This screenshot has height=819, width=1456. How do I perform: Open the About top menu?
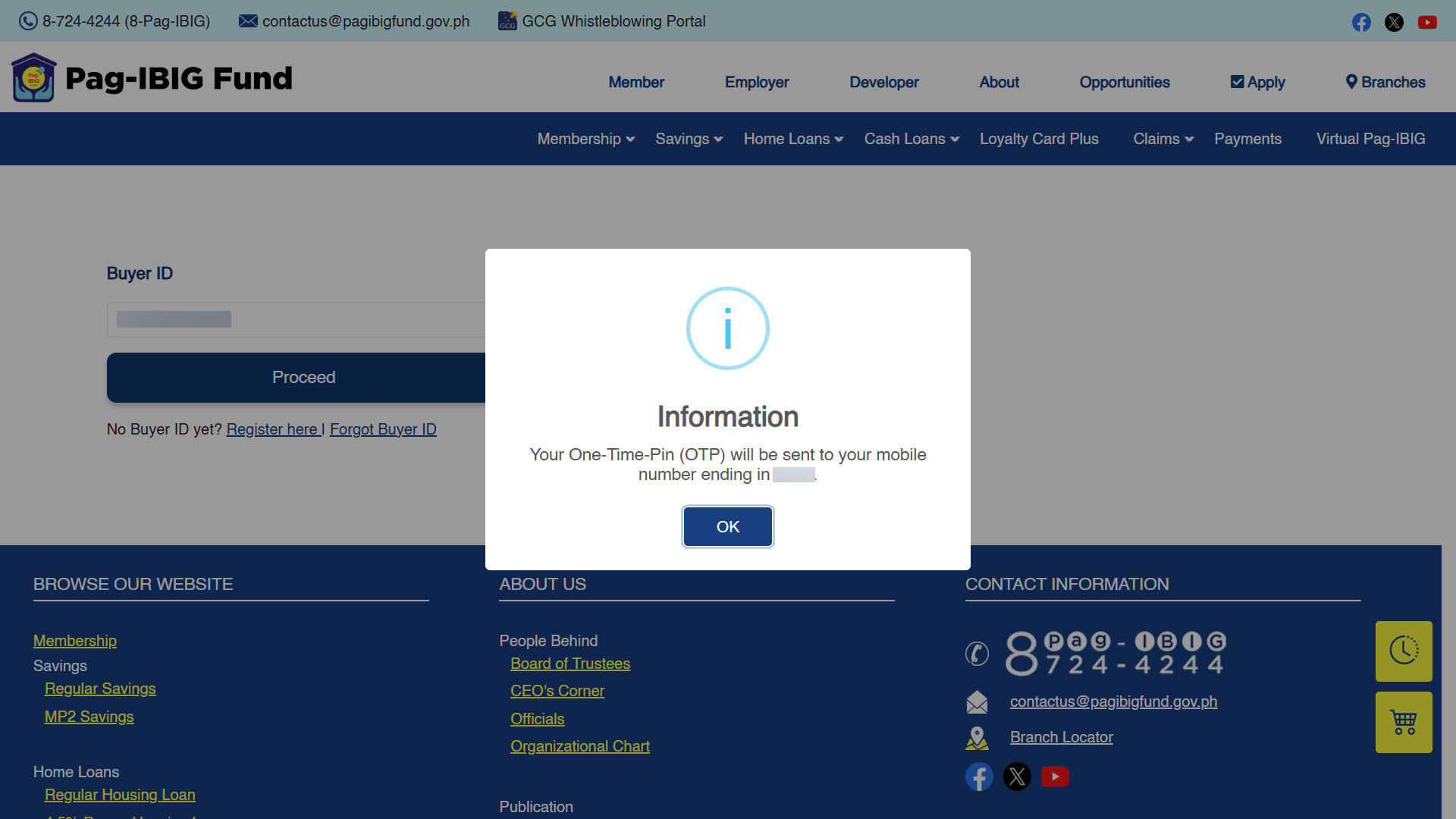click(999, 82)
